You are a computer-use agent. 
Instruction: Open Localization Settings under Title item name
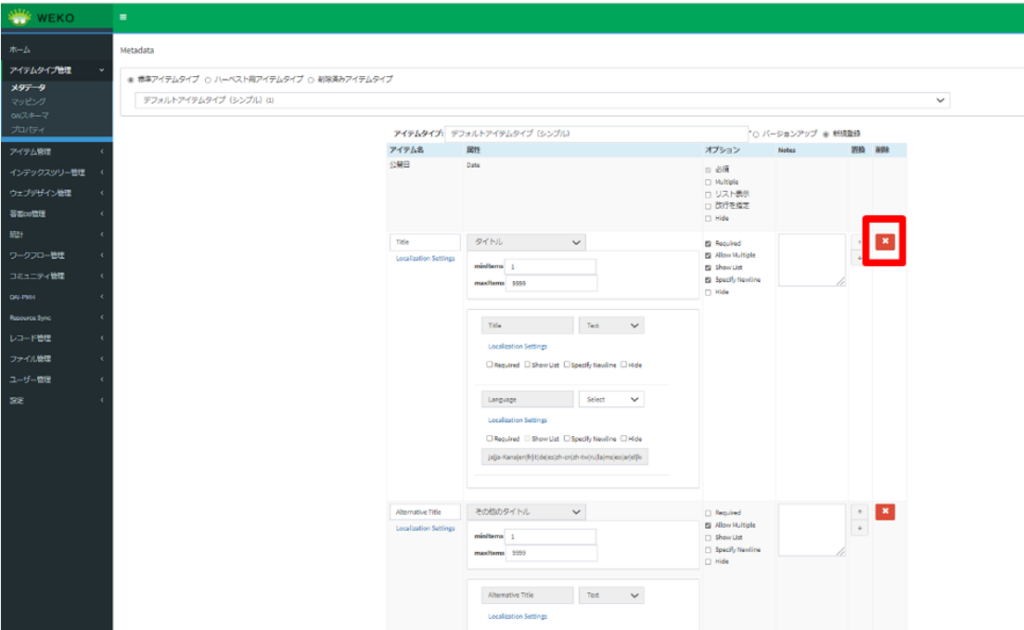tap(425, 258)
